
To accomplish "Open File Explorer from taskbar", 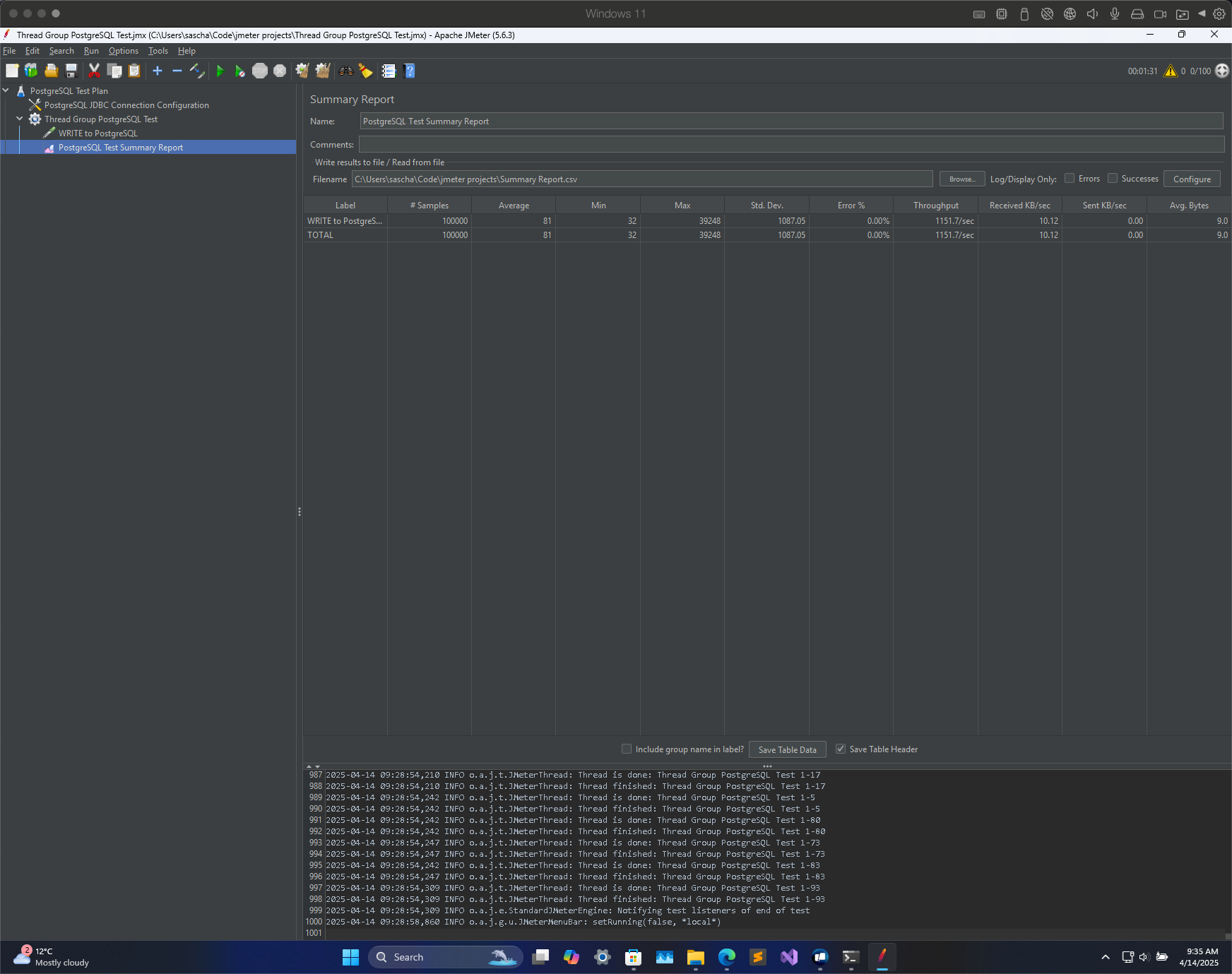I will coord(696,957).
